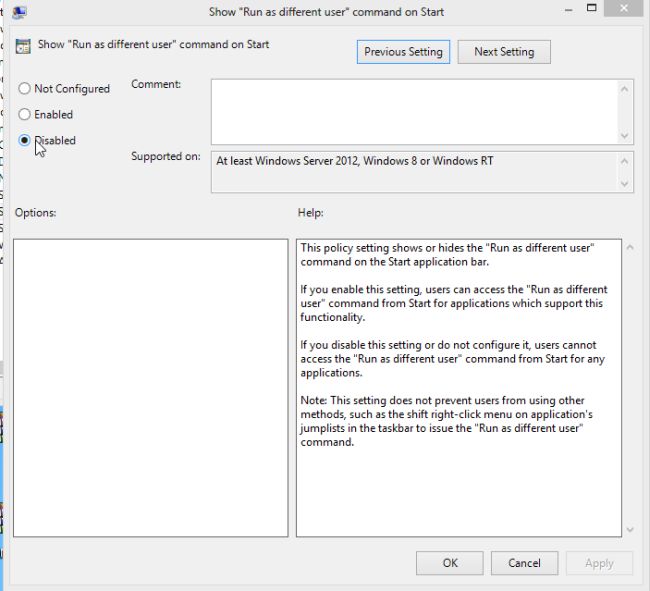Go to Next Setting
Image resolution: width=650 pixels, height=591 pixels.
[504, 52]
